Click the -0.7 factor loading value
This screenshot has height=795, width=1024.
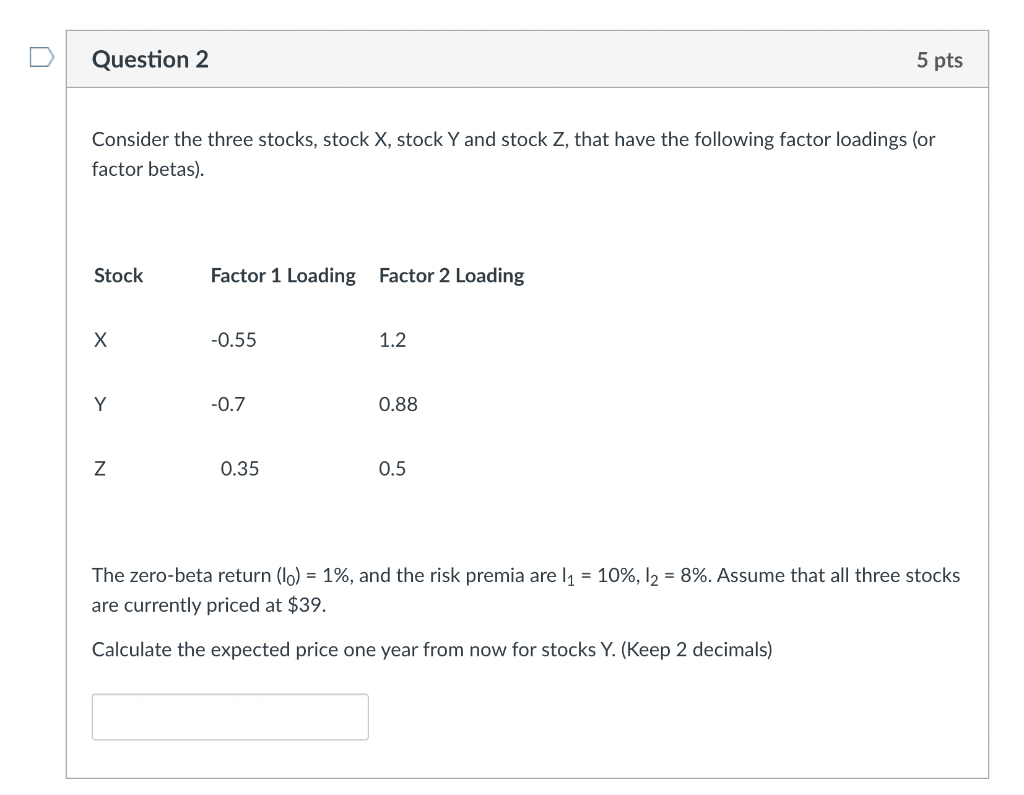(228, 404)
